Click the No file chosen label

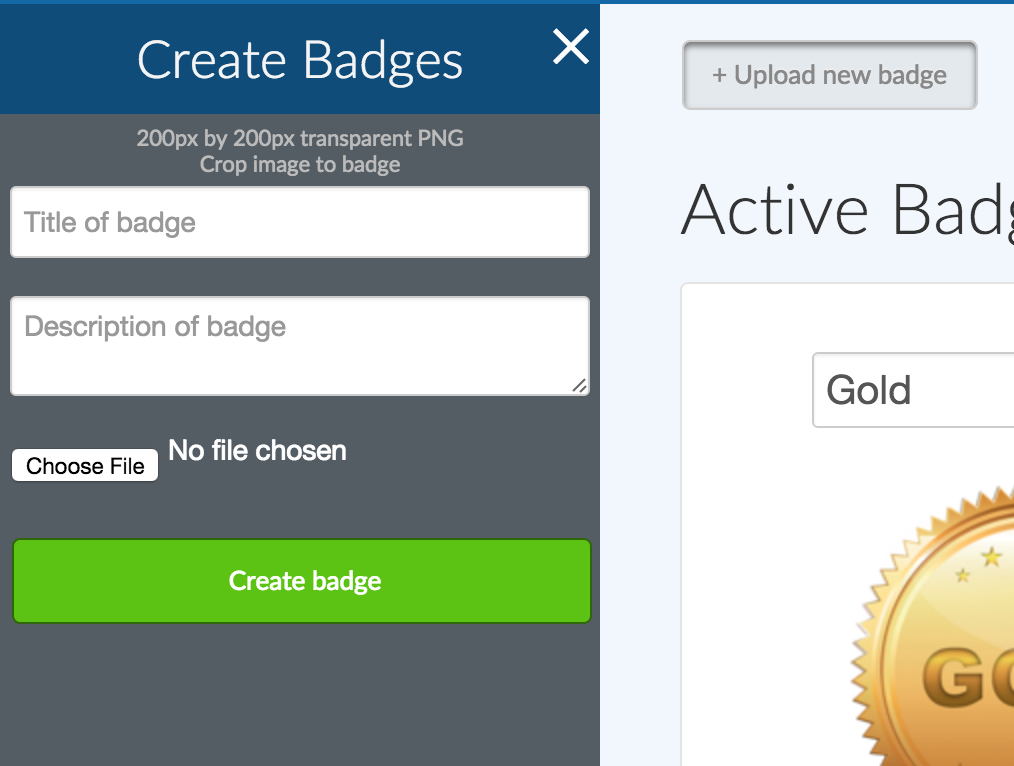point(257,451)
